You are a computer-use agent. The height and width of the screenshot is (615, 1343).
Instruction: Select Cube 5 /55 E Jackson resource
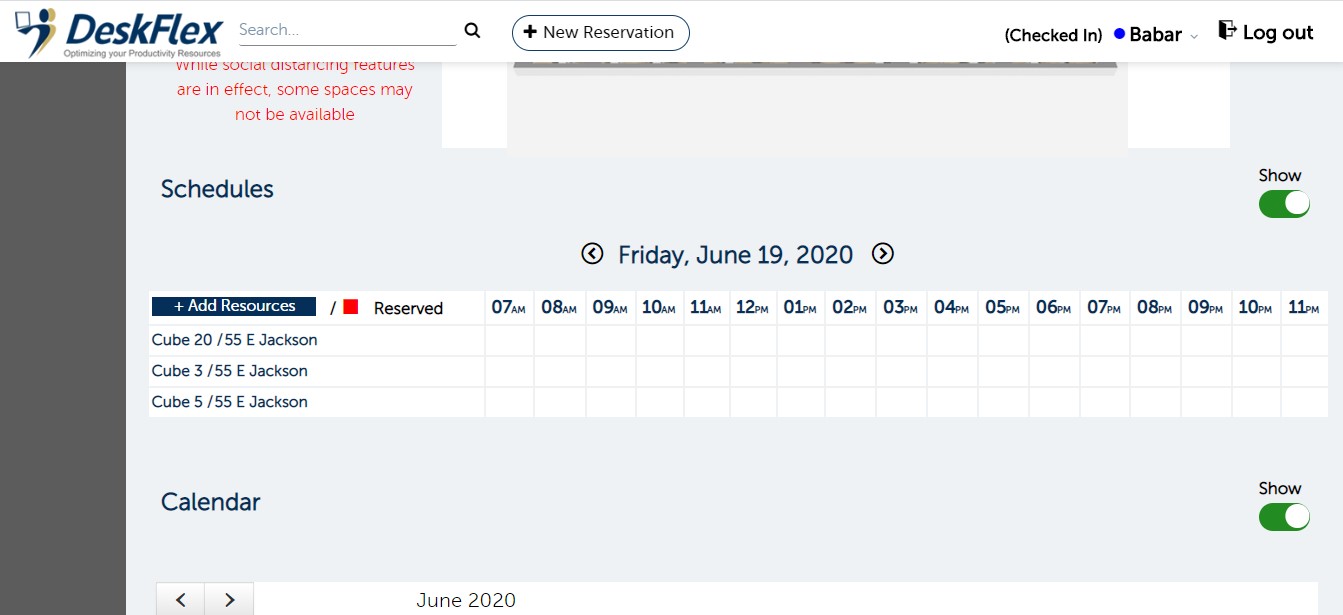tap(230, 402)
